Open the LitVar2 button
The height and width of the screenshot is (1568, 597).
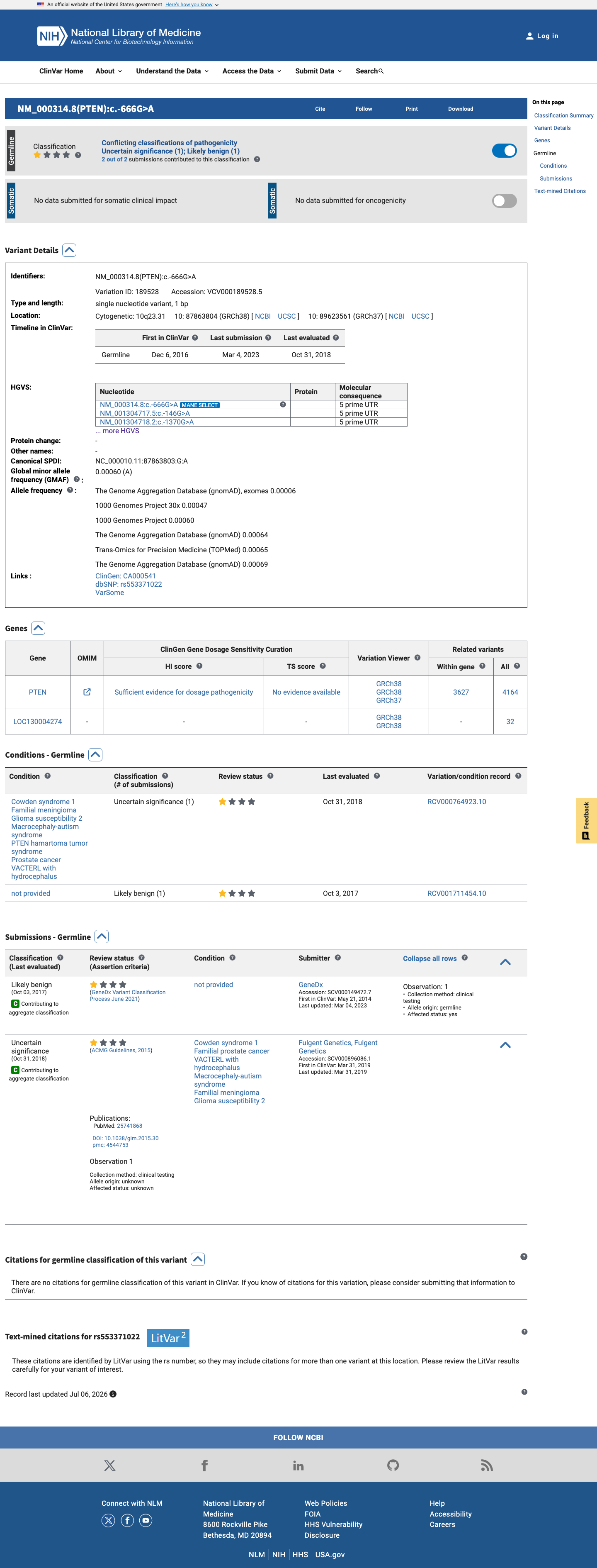[168, 1337]
